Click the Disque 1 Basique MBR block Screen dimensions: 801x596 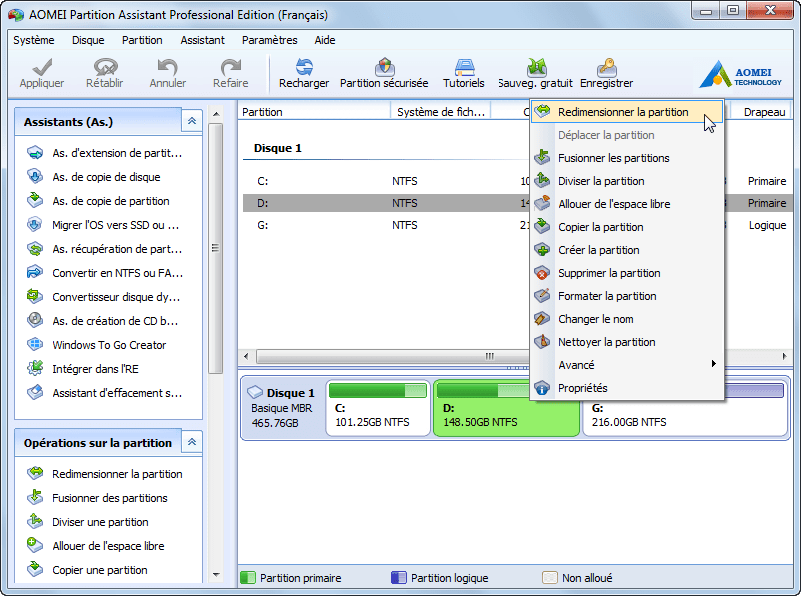282,408
